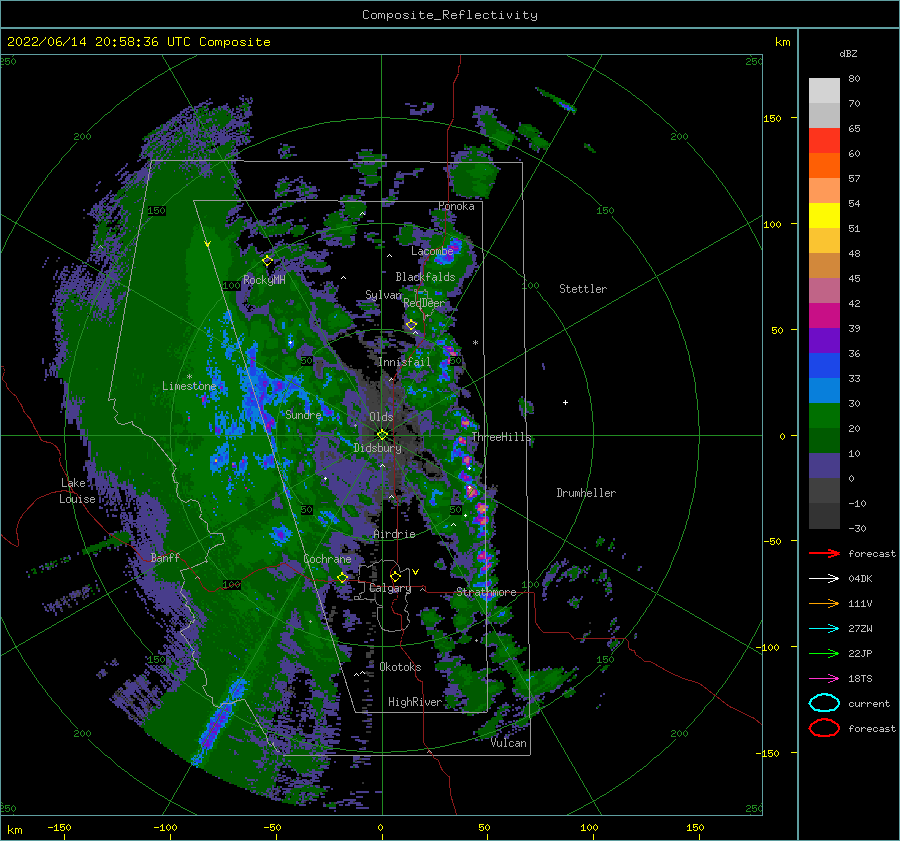Screen dimensions: 900x841
Task: Select the magenta 18TS arrow in legend
Action: pyautogui.click(x=825, y=679)
